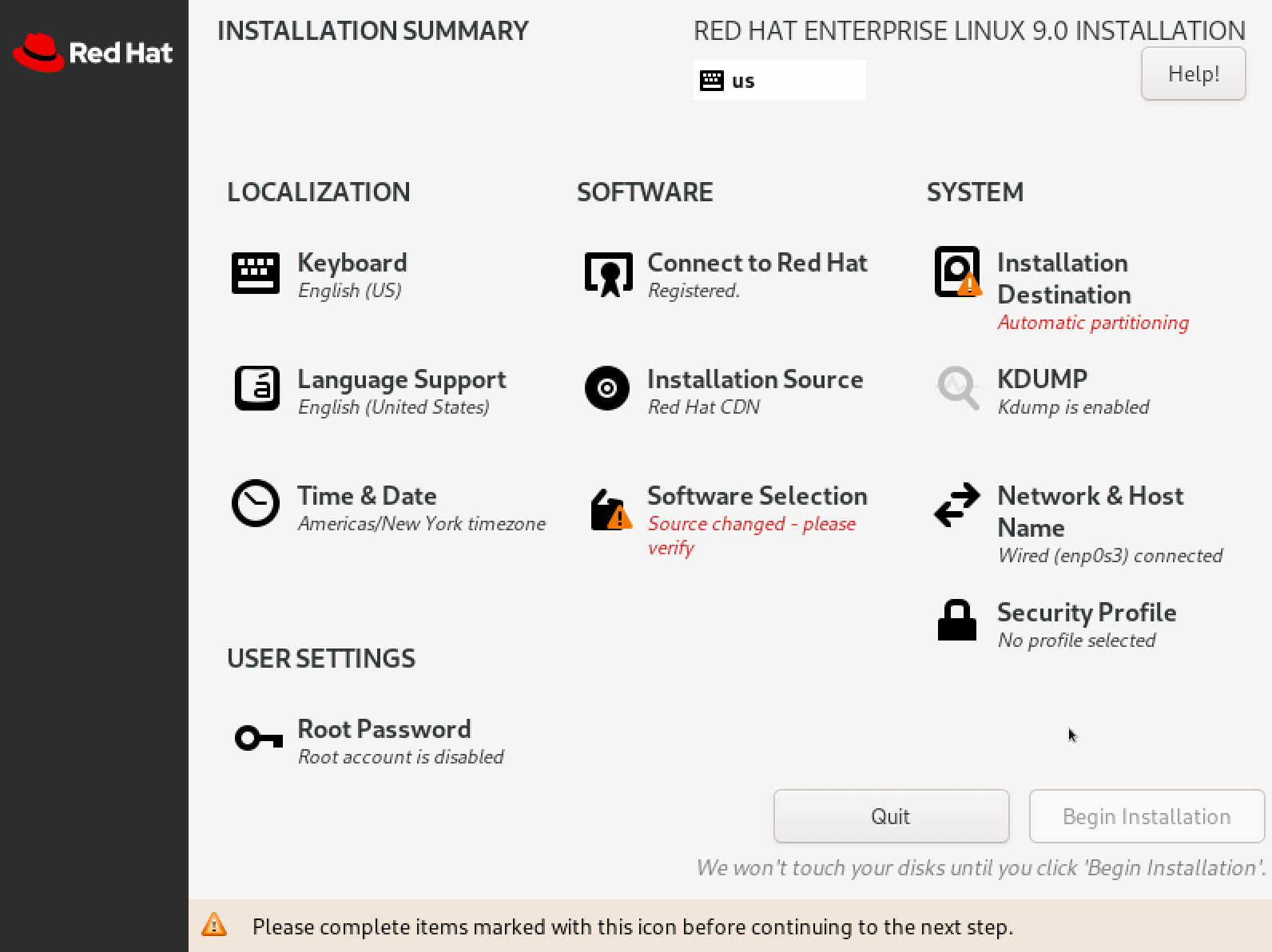Viewport: 1272px width, 952px height.
Task: Open Language Support via its icon
Action: pyautogui.click(x=256, y=389)
